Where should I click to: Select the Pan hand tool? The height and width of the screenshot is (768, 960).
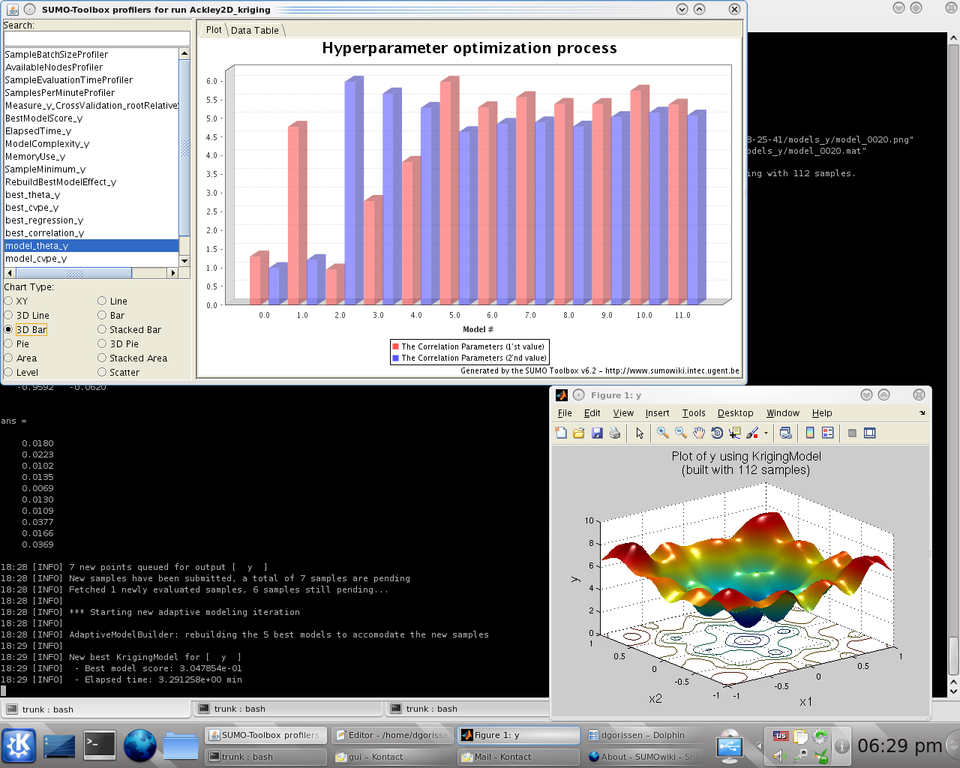tap(699, 433)
